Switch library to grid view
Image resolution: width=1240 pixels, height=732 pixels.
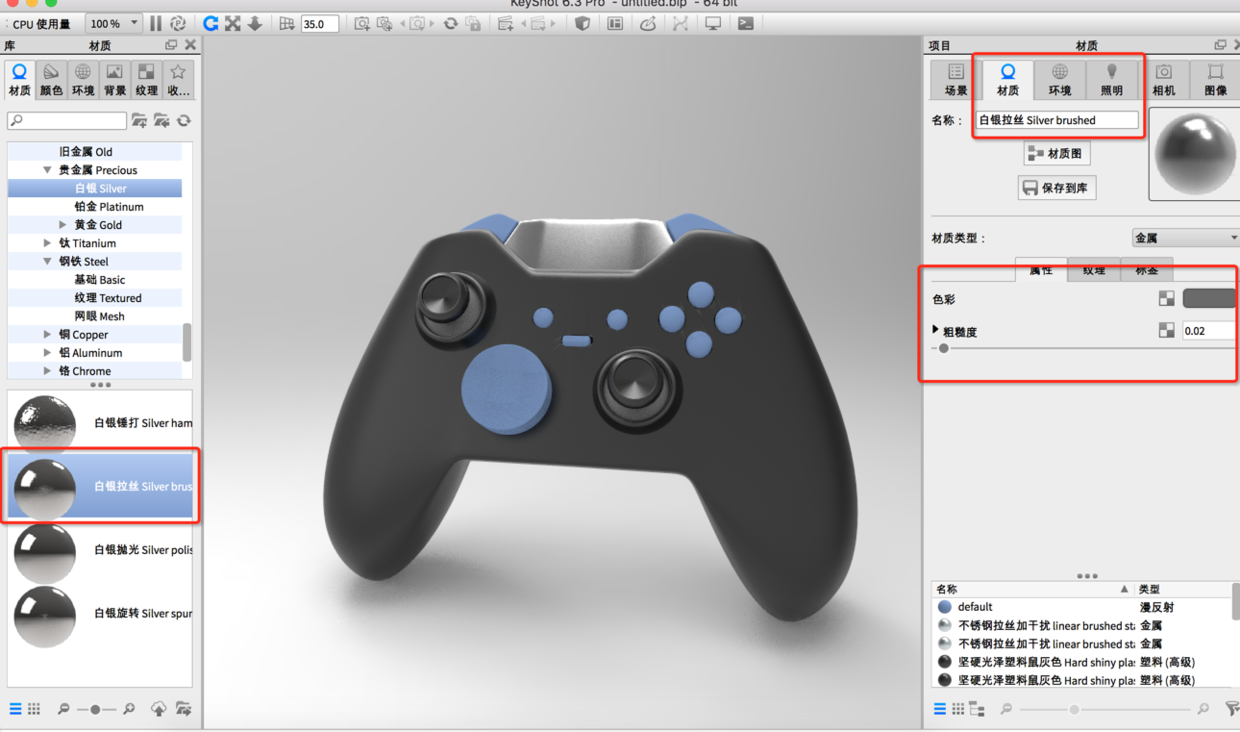34,709
